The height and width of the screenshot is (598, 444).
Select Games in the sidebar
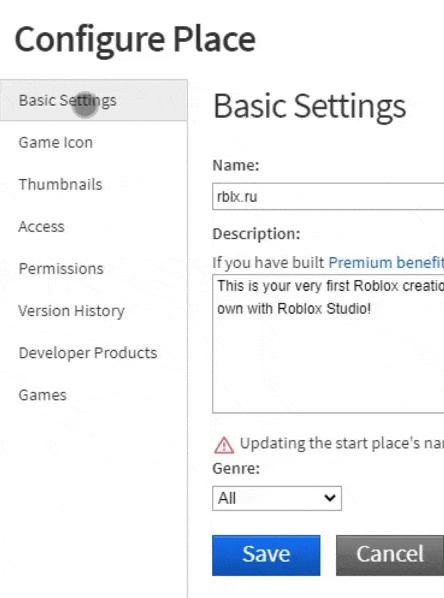pos(42,395)
